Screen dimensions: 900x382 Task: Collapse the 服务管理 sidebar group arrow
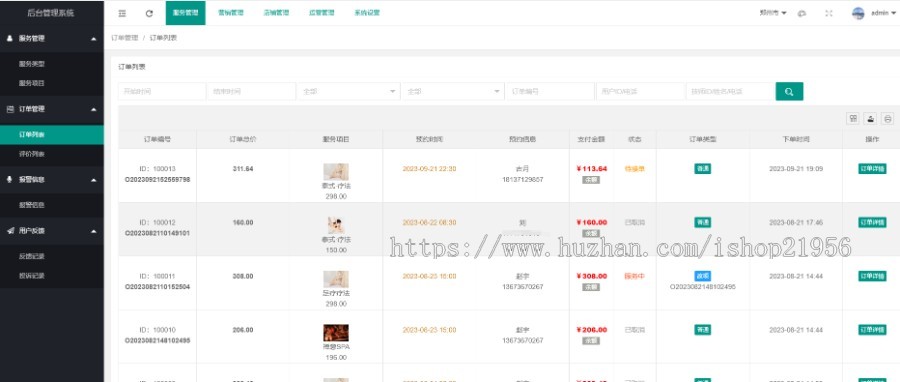click(94, 38)
